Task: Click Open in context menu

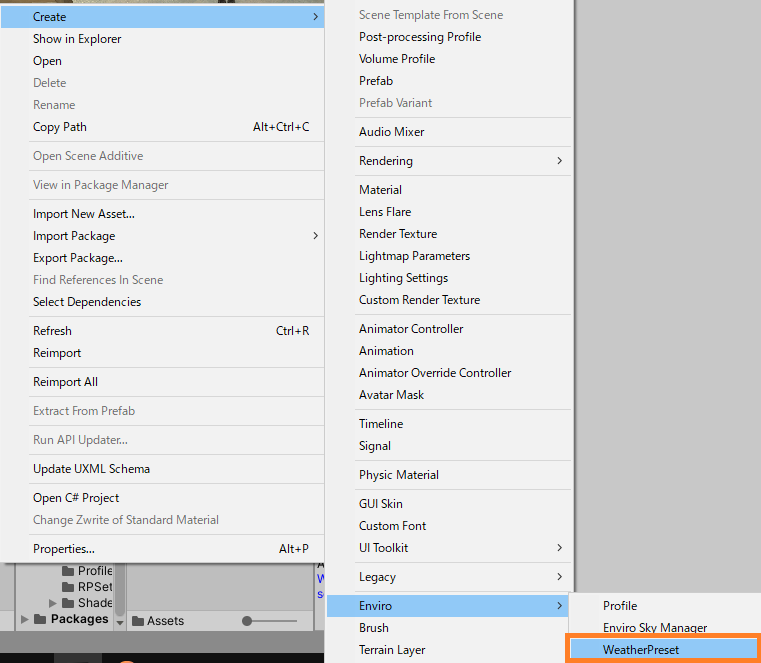Action: [162, 61]
